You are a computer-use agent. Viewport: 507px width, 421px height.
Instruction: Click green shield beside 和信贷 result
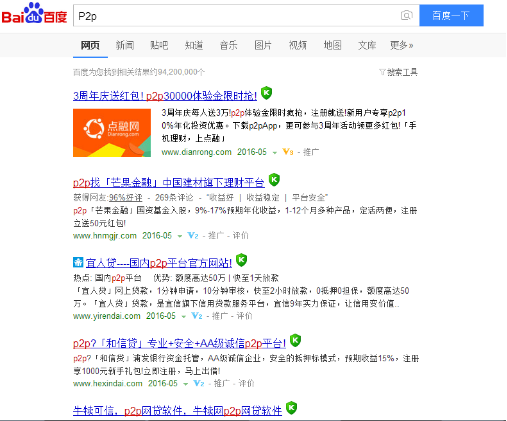pyautogui.click(x=295, y=340)
